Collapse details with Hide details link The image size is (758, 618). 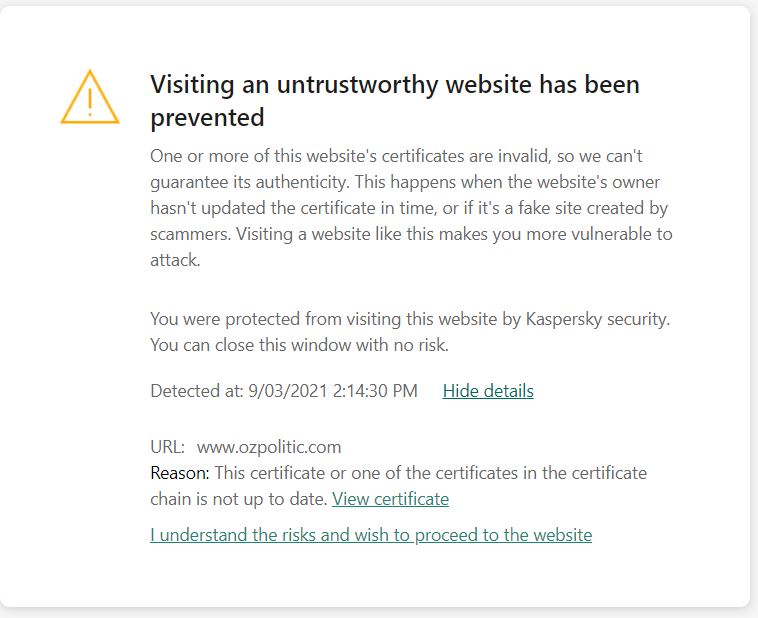pyautogui.click(x=488, y=391)
